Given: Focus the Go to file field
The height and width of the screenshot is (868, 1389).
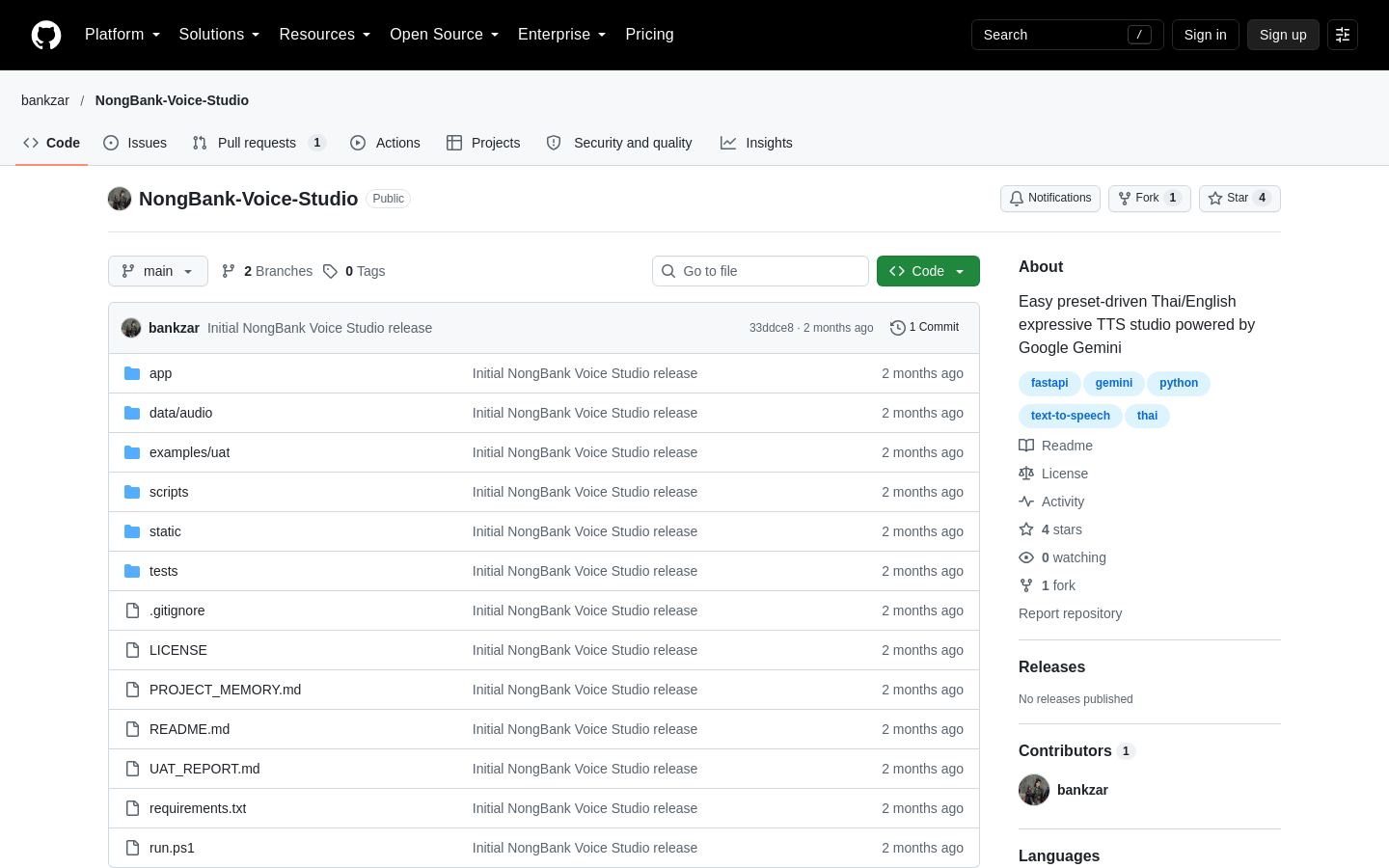Looking at the screenshot, I should point(760,271).
